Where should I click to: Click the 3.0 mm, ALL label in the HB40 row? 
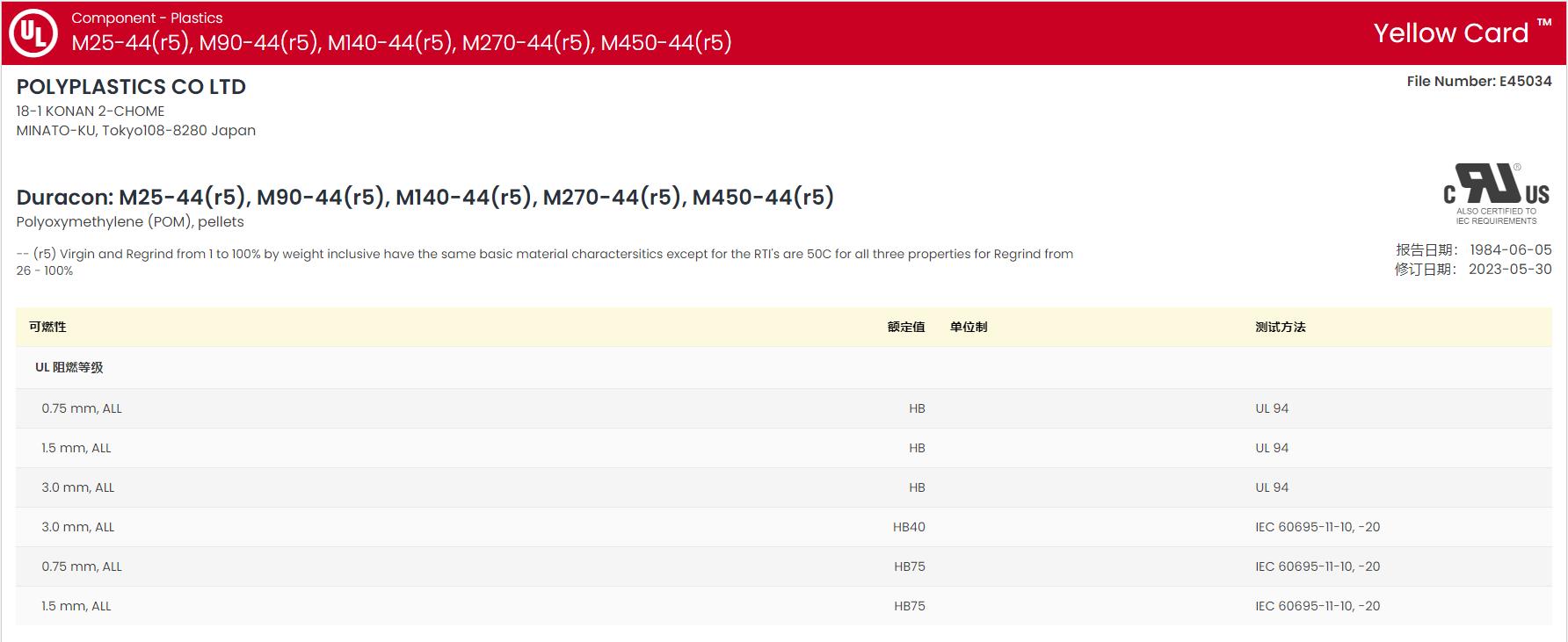[78, 527]
